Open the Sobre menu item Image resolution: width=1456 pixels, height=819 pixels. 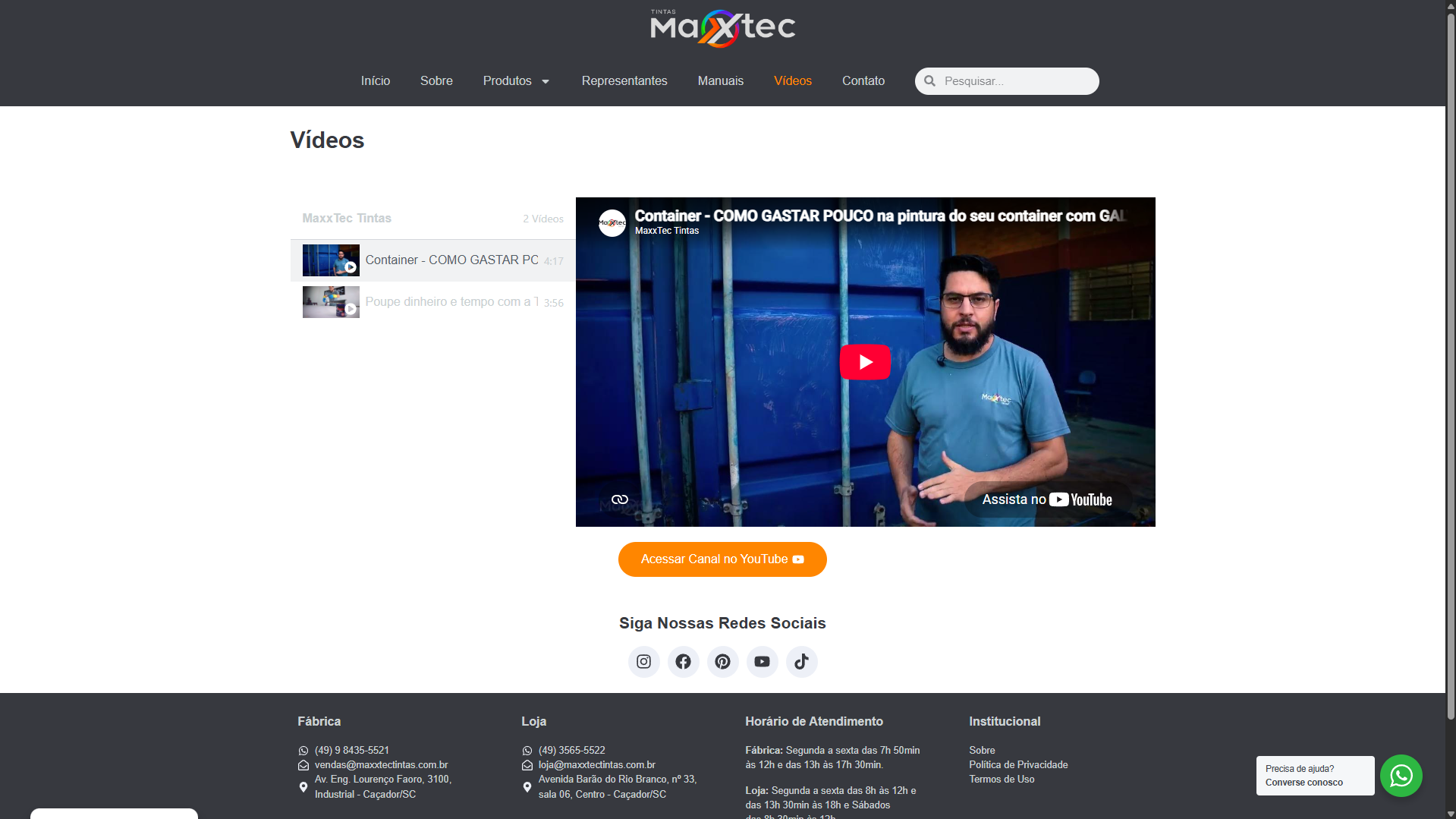point(436,81)
